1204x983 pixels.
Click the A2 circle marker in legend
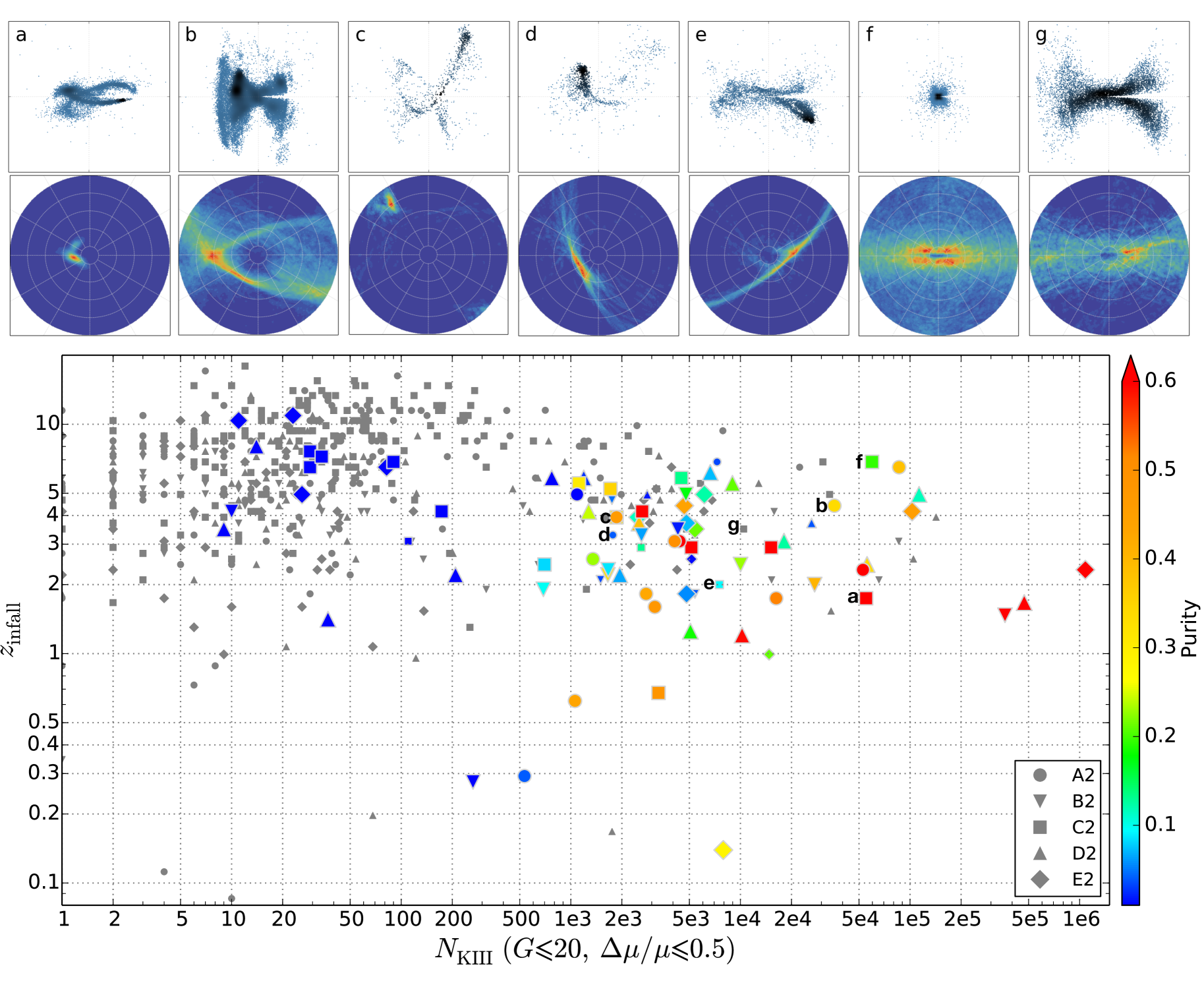(x=1040, y=775)
